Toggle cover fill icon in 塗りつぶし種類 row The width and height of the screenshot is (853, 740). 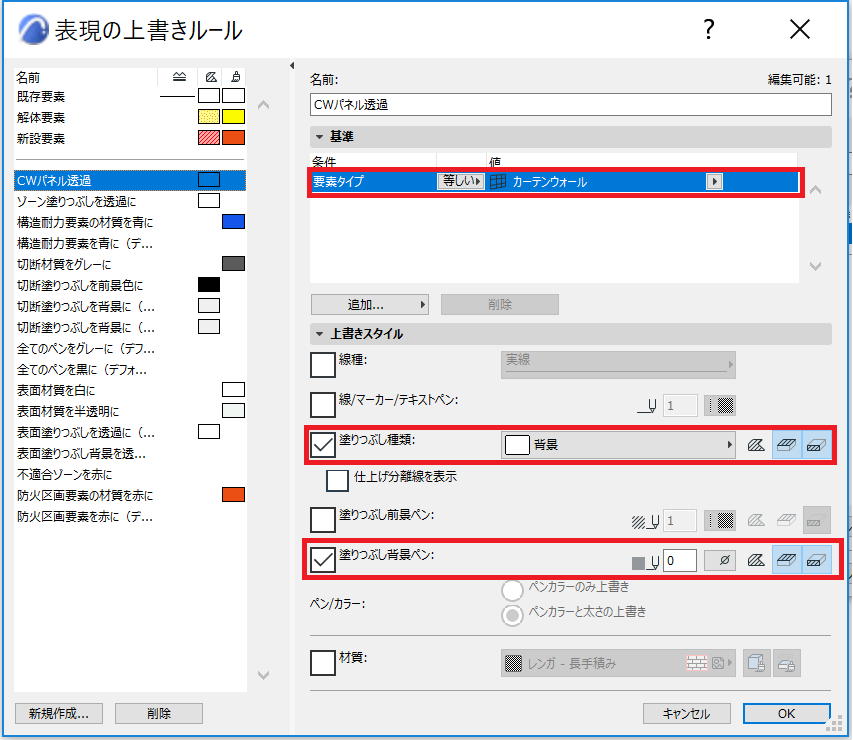(787, 445)
